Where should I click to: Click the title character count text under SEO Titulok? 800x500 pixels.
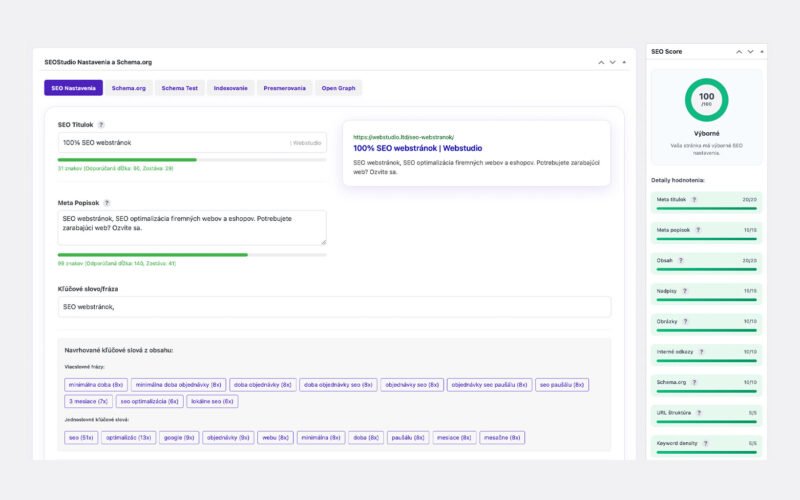click(115, 168)
